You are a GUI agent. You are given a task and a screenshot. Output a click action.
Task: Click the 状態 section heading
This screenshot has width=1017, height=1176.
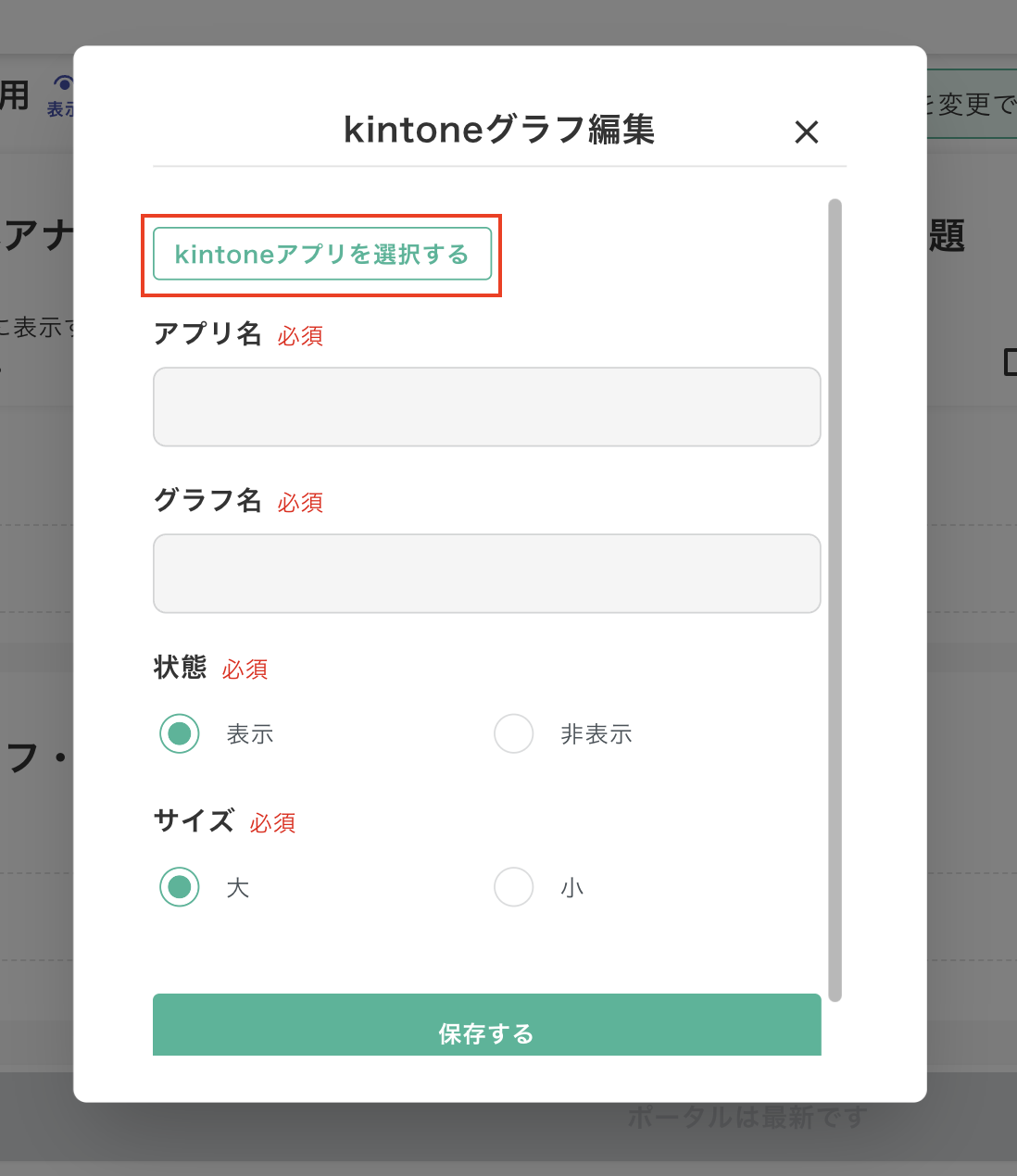click(x=179, y=669)
